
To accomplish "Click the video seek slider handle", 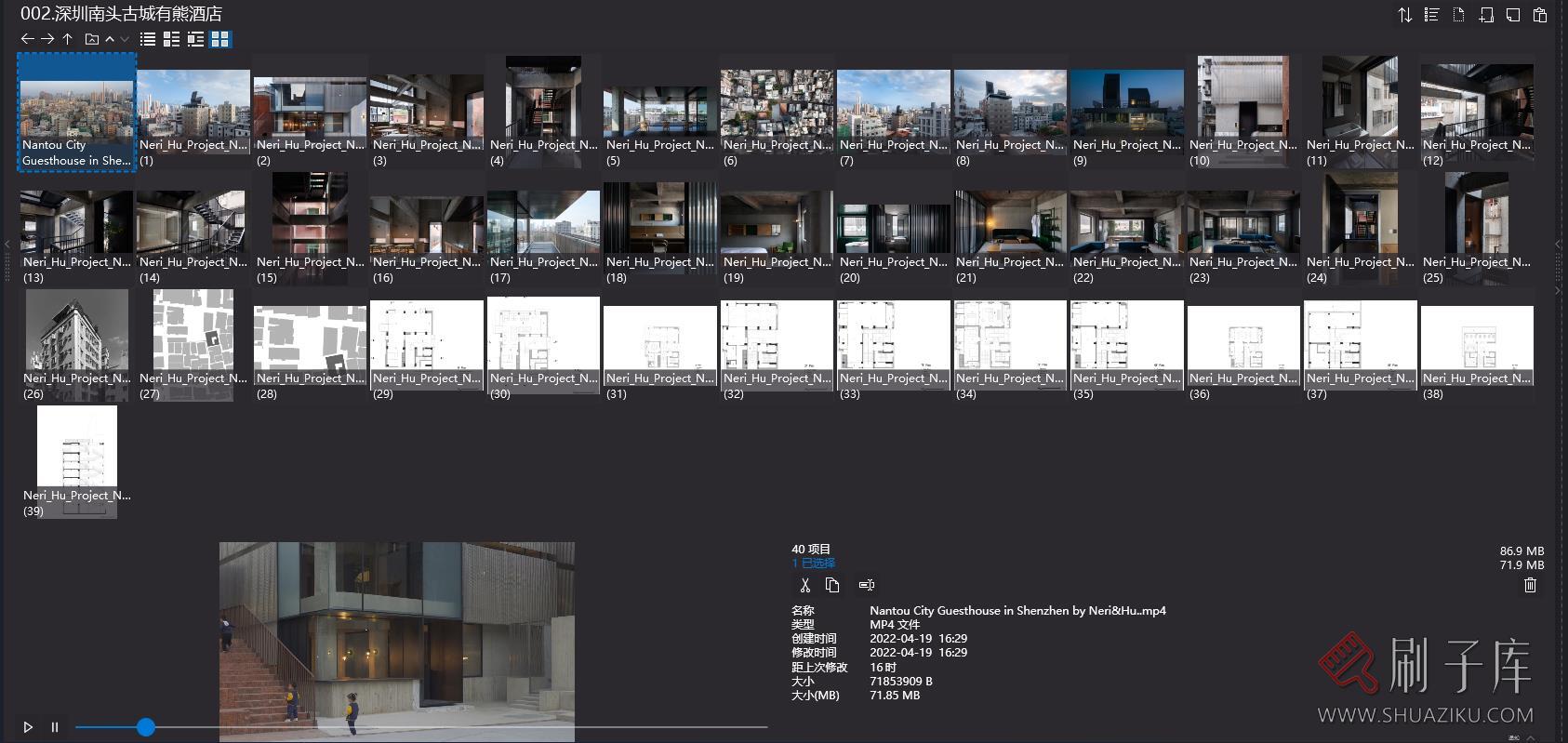I will pyautogui.click(x=146, y=727).
